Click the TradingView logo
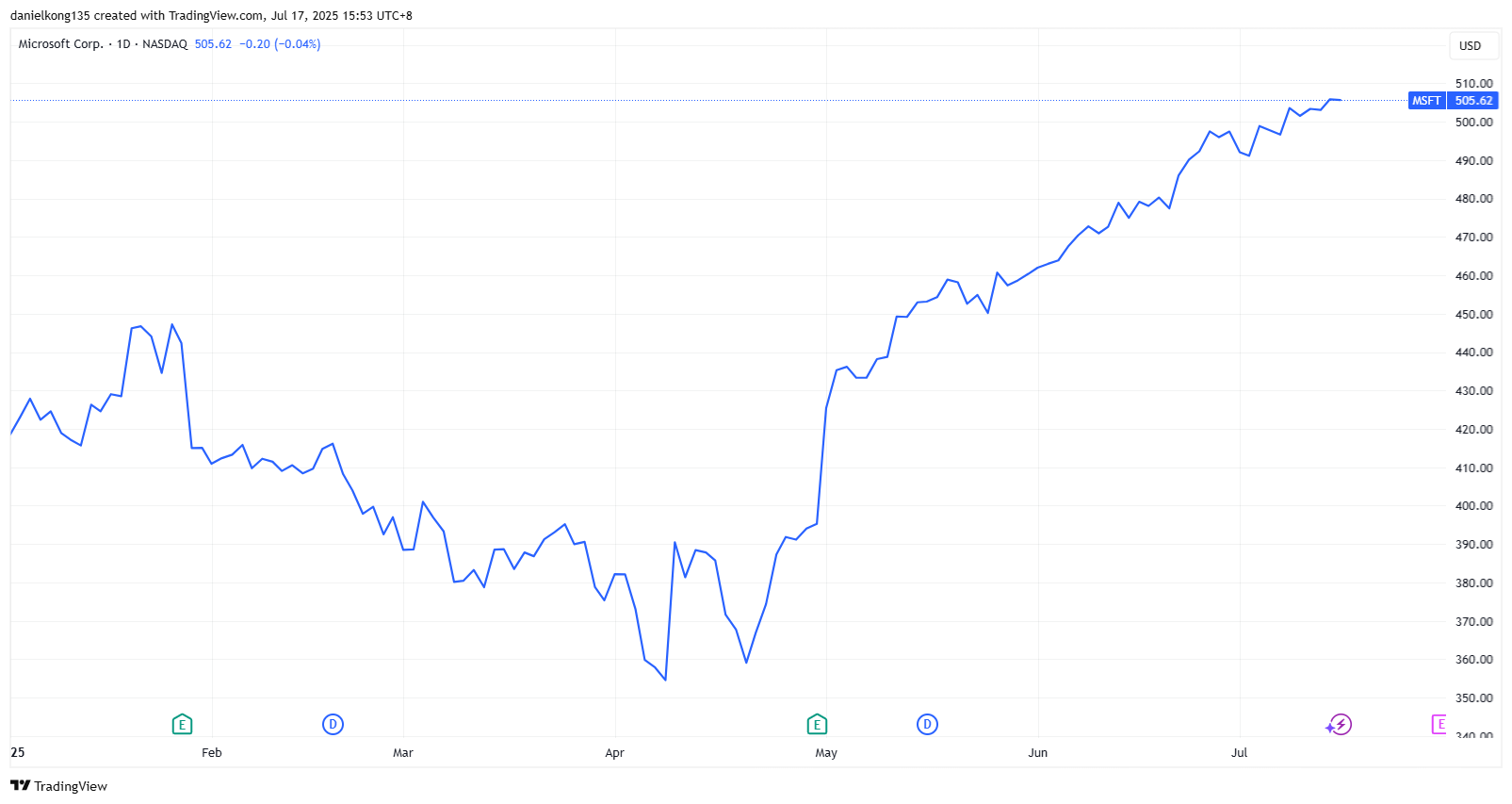 pos(59,786)
